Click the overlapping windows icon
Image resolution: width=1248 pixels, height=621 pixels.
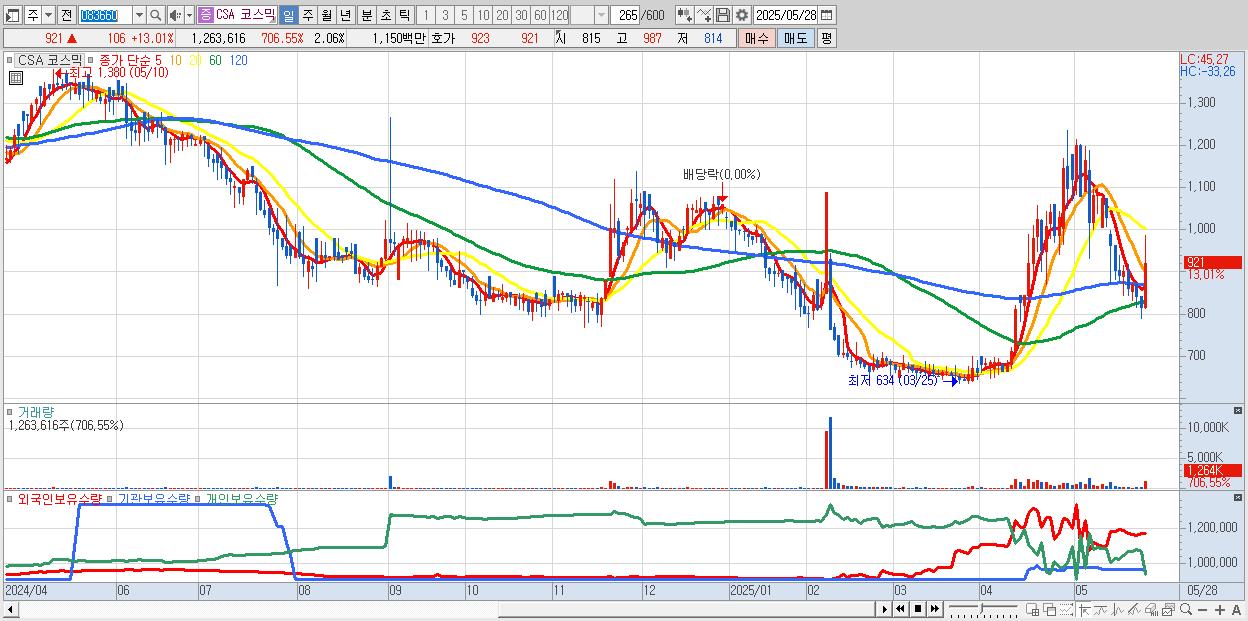coord(1050,609)
